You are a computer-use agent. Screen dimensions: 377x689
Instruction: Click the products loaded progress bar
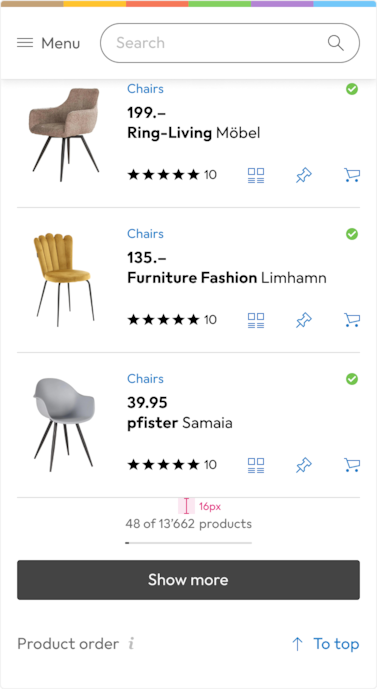tap(188, 543)
